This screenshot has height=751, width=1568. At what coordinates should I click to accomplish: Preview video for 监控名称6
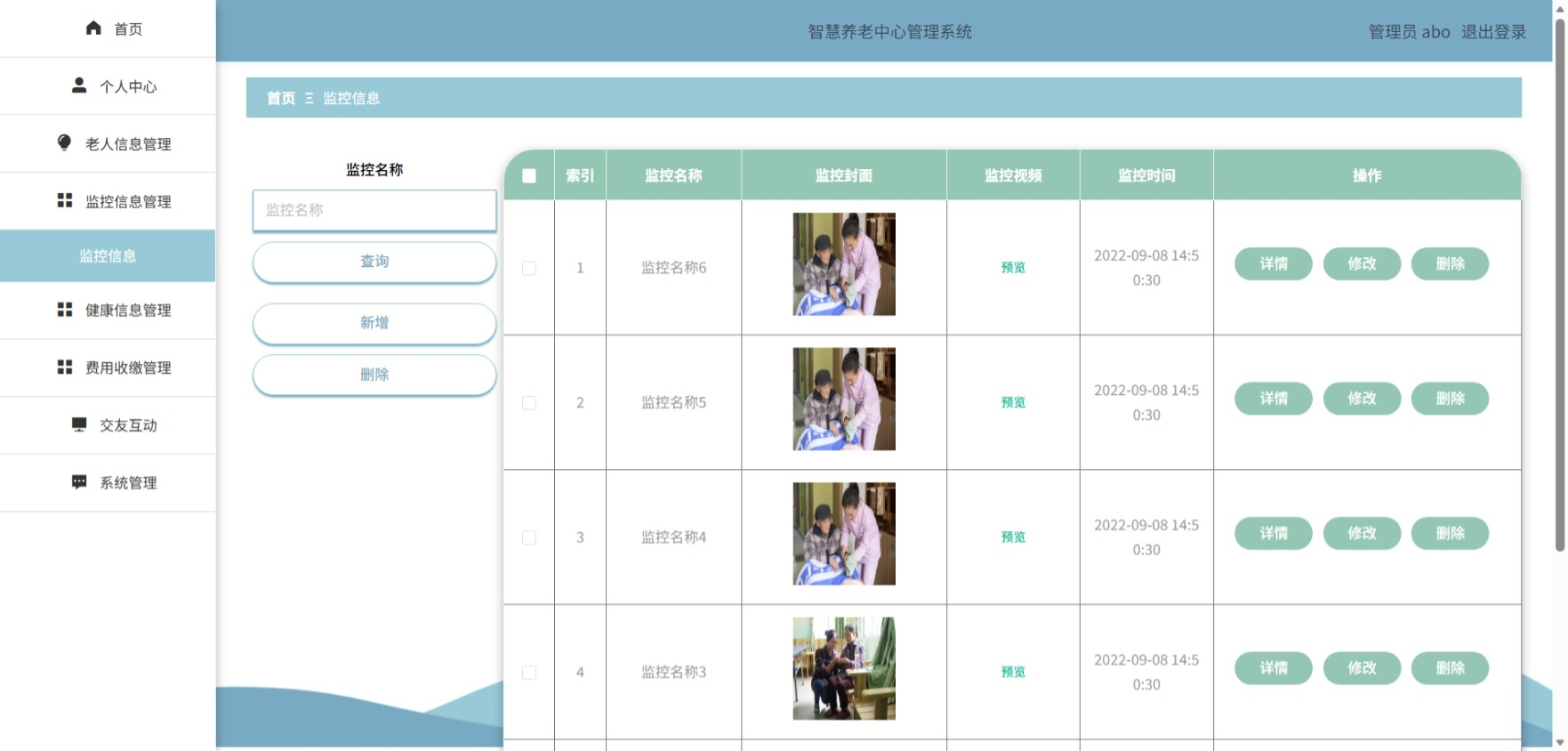(1013, 268)
